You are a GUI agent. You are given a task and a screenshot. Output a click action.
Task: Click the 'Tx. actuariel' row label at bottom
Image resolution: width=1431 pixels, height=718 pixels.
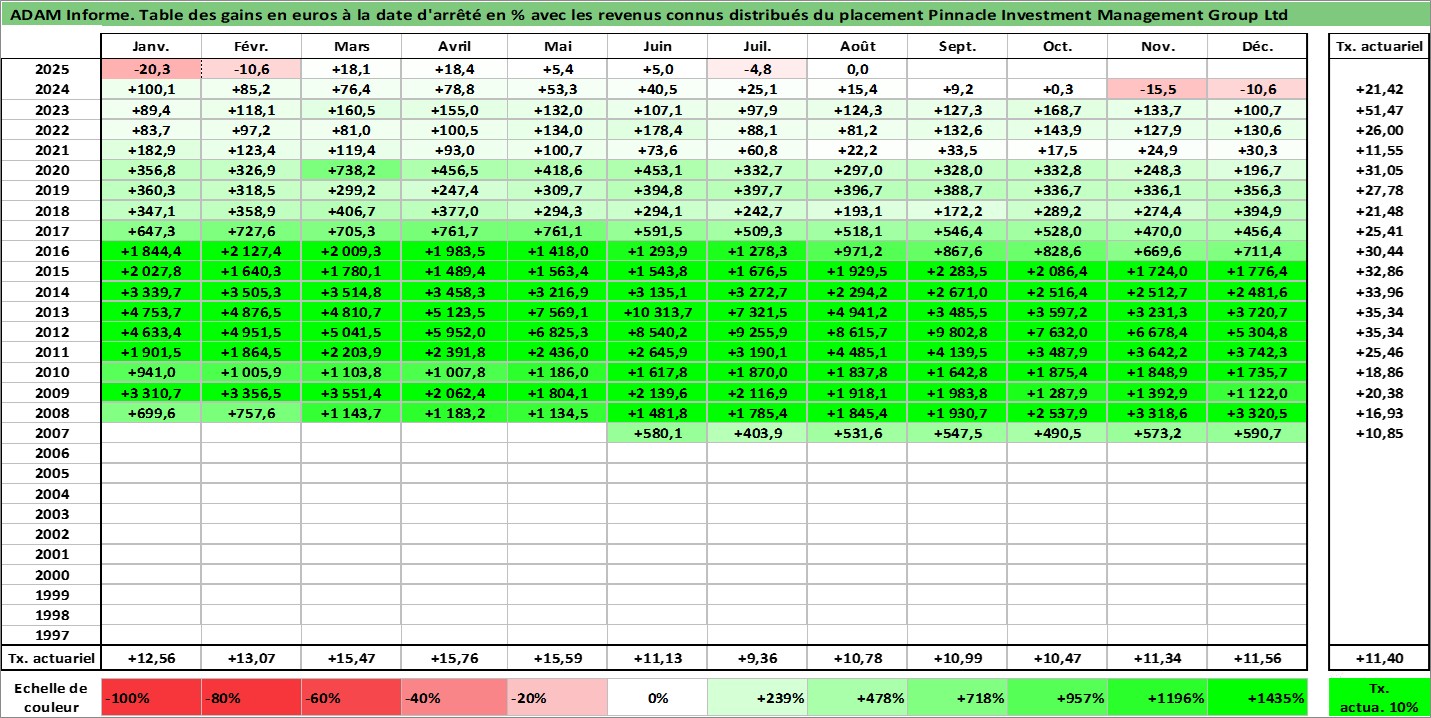click(x=51, y=658)
